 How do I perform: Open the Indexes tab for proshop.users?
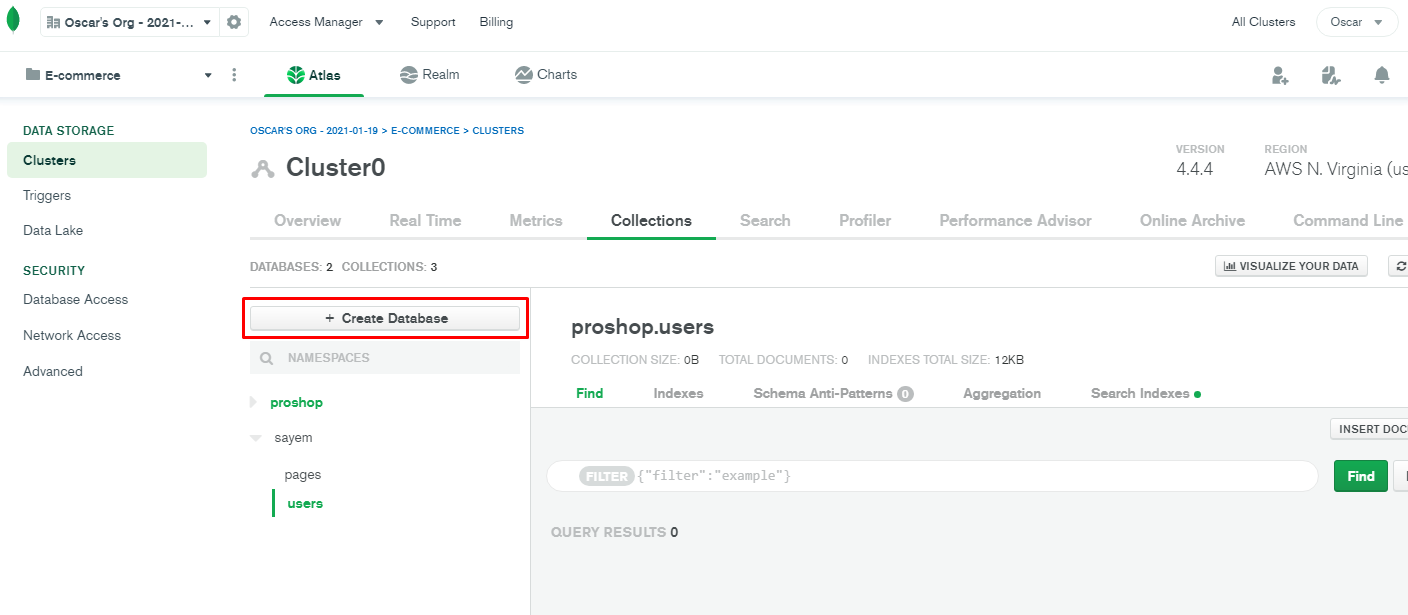[x=677, y=393]
